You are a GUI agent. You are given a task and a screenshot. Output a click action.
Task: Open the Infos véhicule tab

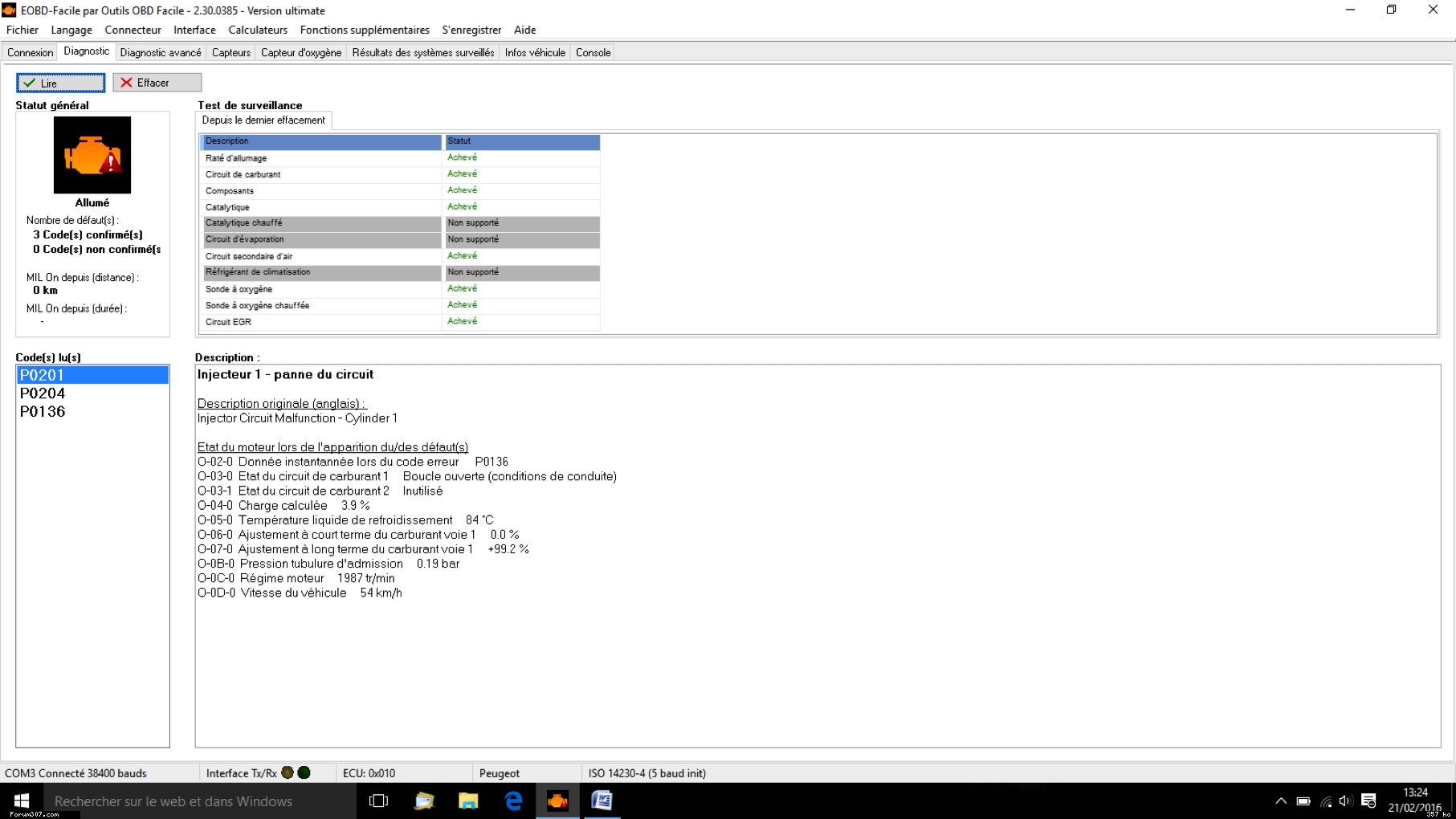pyautogui.click(x=535, y=52)
